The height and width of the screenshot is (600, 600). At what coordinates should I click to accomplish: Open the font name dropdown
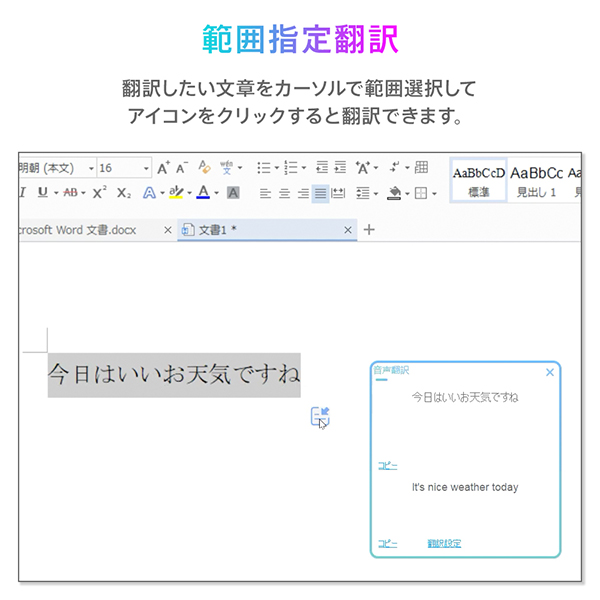(91, 168)
